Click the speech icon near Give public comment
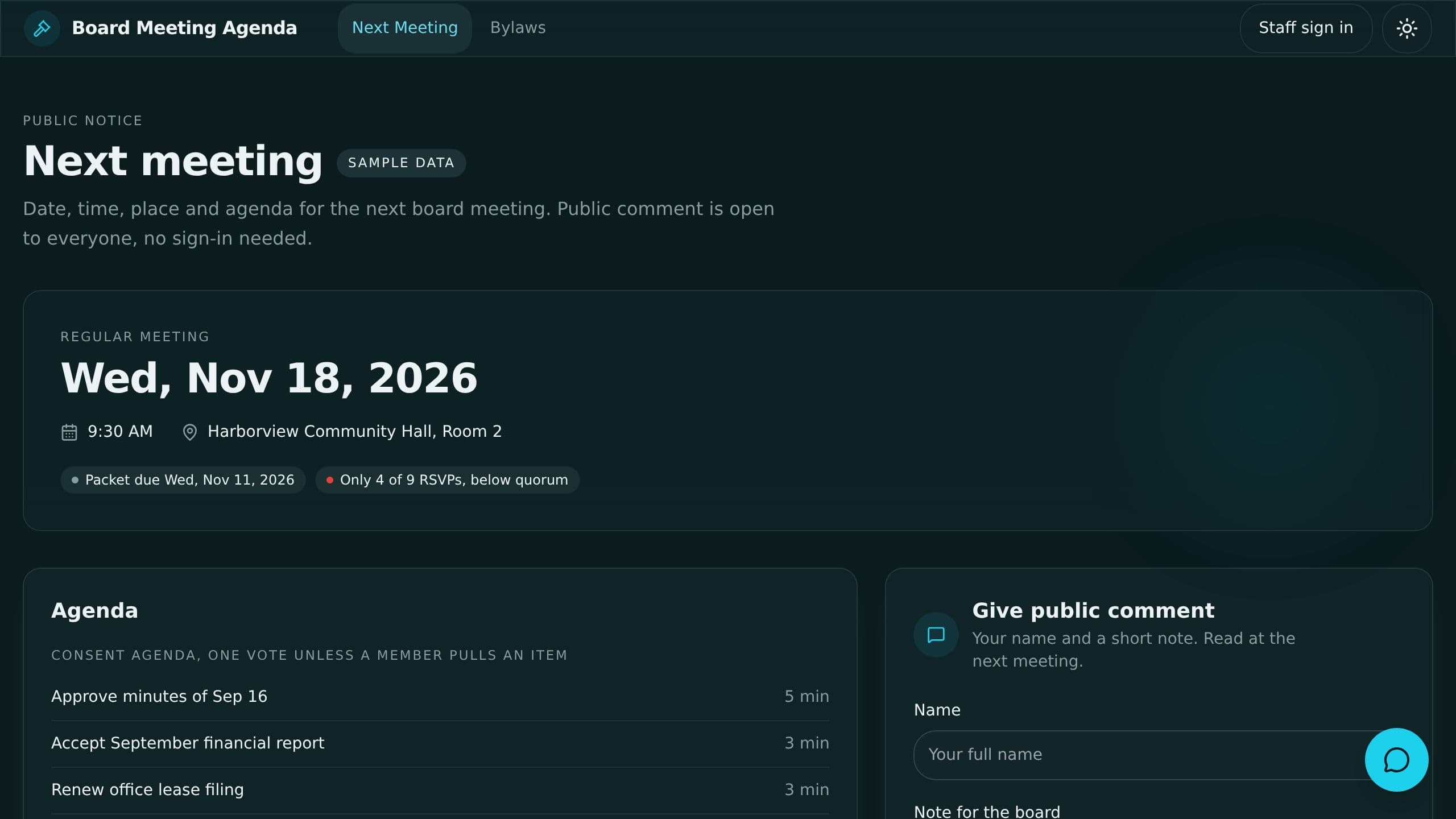Screen dimensions: 1456x819 (x=936, y=635)
